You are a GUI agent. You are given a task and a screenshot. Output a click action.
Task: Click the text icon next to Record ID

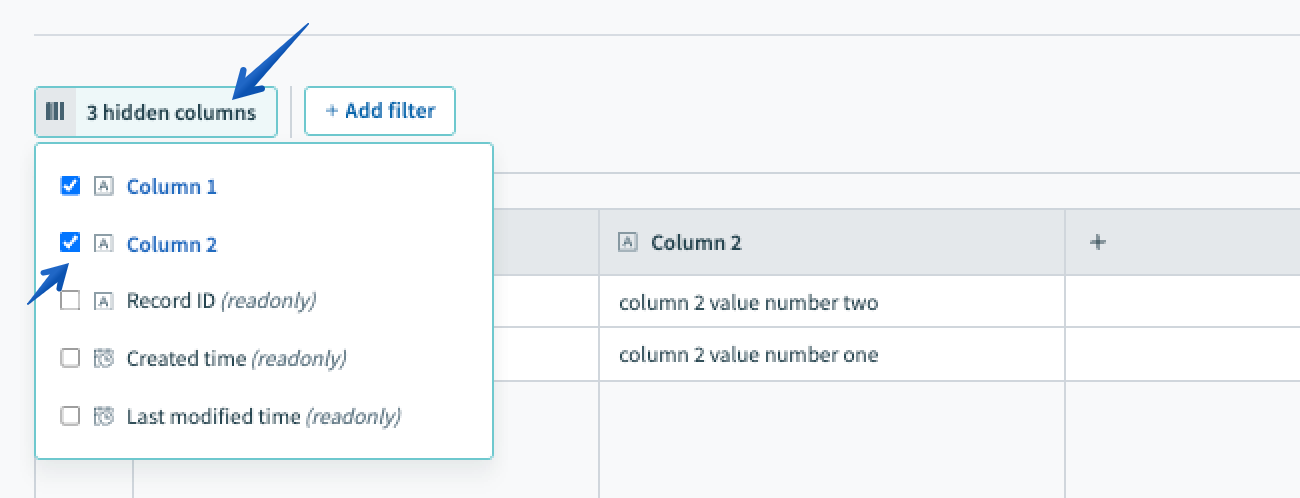pos(102,300)
